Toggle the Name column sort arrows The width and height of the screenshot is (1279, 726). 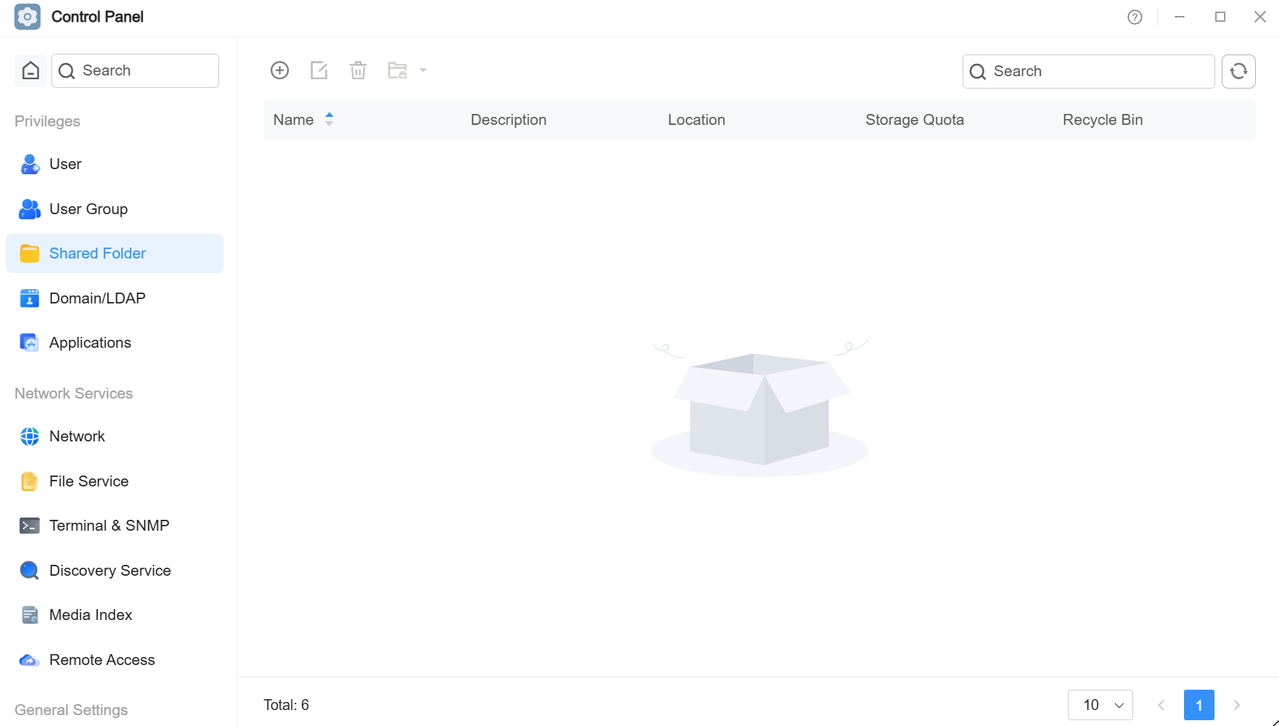tap(329, 120)
